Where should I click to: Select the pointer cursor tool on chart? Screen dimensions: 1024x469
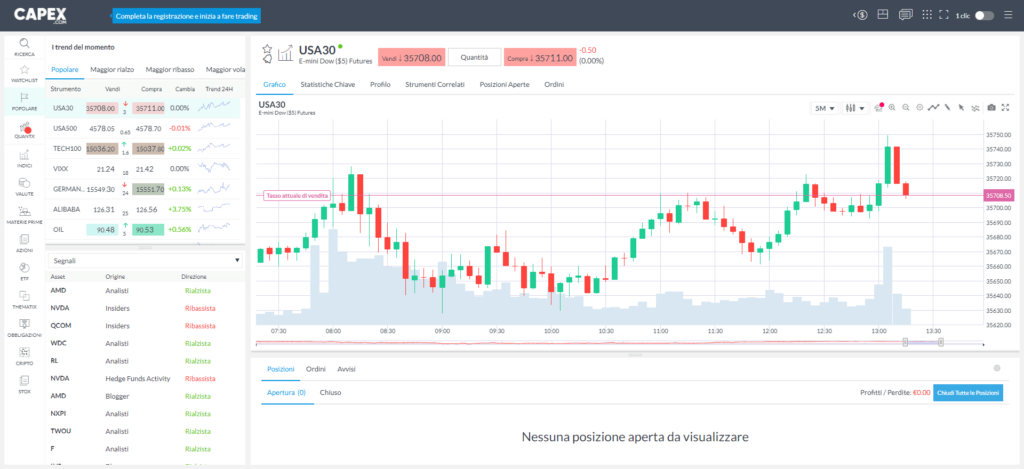click(x=961, y=108)
